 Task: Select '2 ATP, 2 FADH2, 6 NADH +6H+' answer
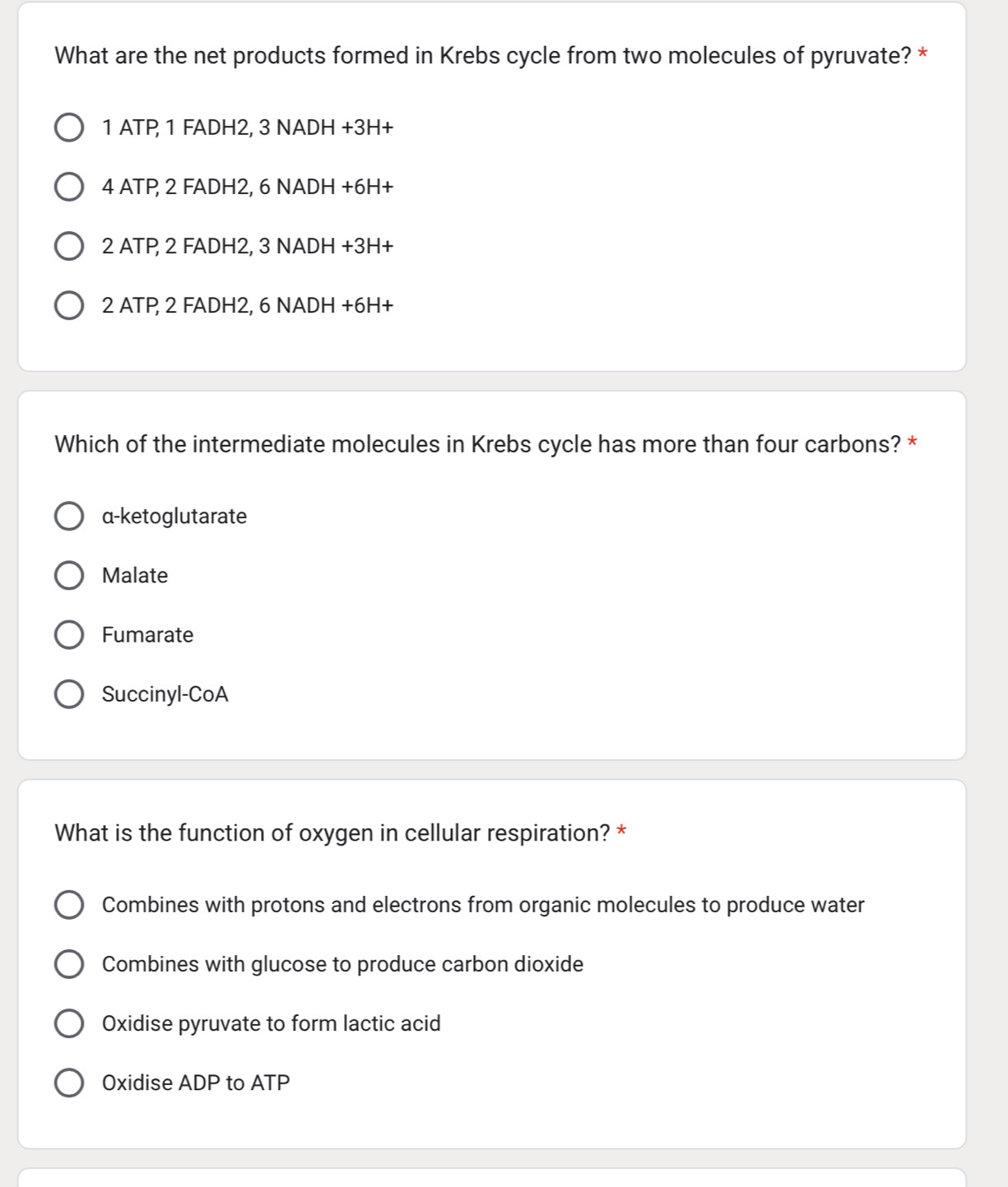(69, 306)
